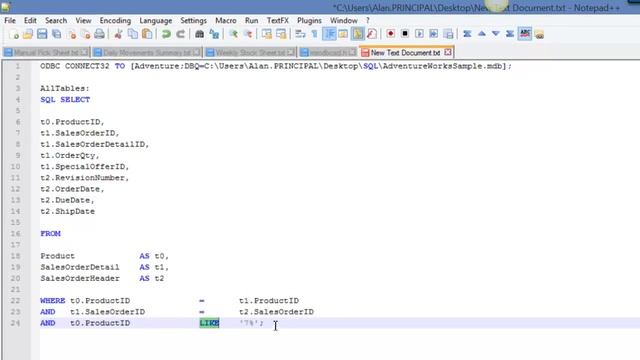The height and width of the screenshot is (360, 640).
Task: Click 'SalesOrderHeader' text on line 20
Action: point(80,278)
